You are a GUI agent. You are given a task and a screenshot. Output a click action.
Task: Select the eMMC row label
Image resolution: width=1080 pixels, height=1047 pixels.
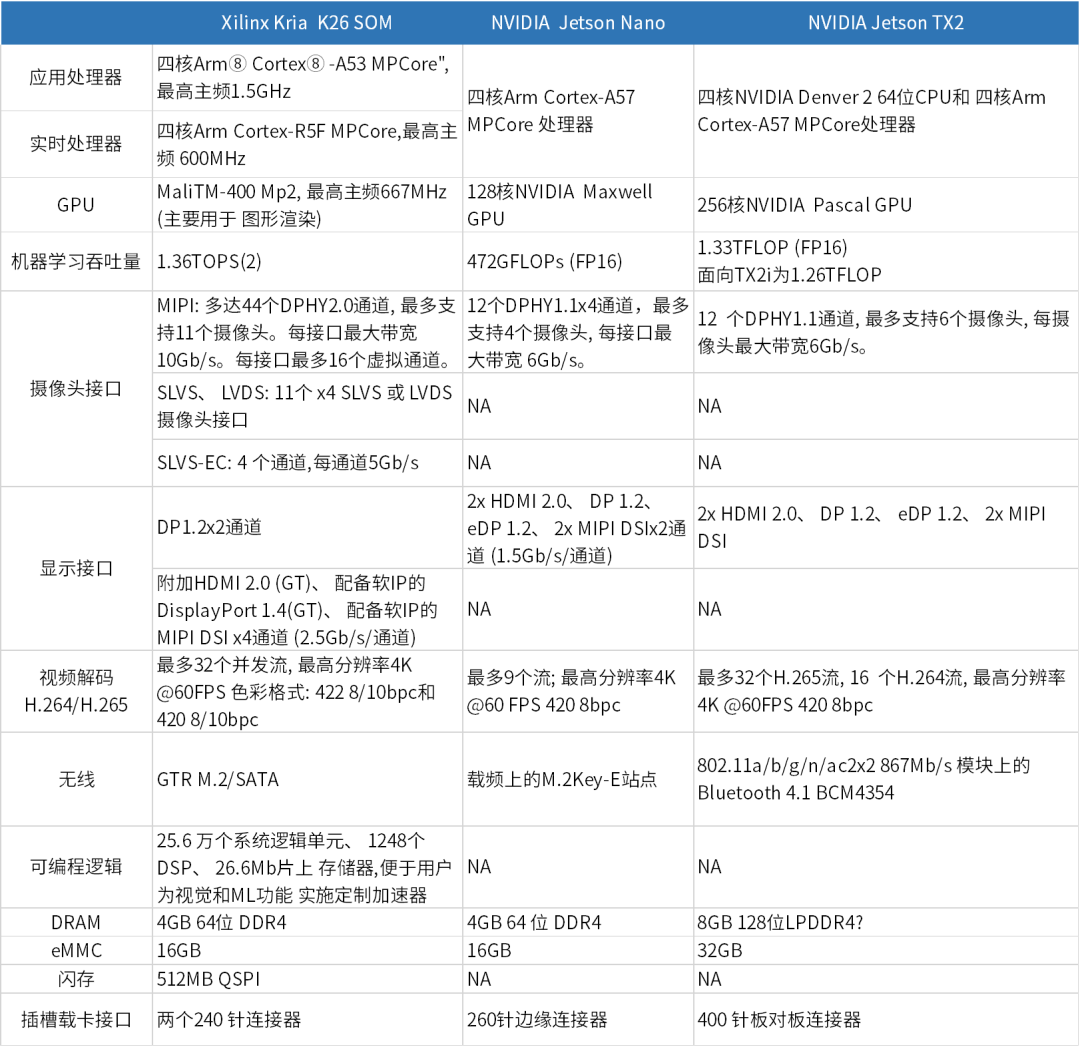point(76,951)
